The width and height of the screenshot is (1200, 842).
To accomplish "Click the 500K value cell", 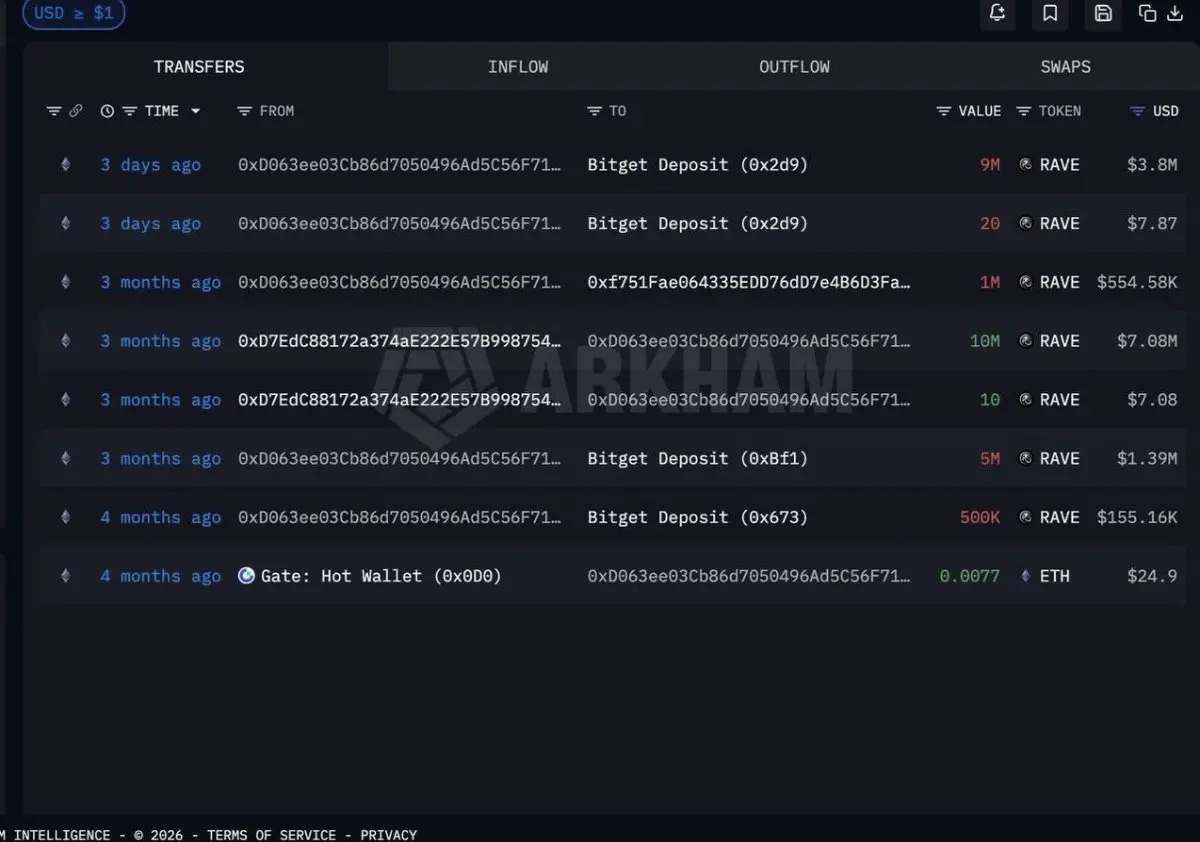I will click(x=980, y=517).
